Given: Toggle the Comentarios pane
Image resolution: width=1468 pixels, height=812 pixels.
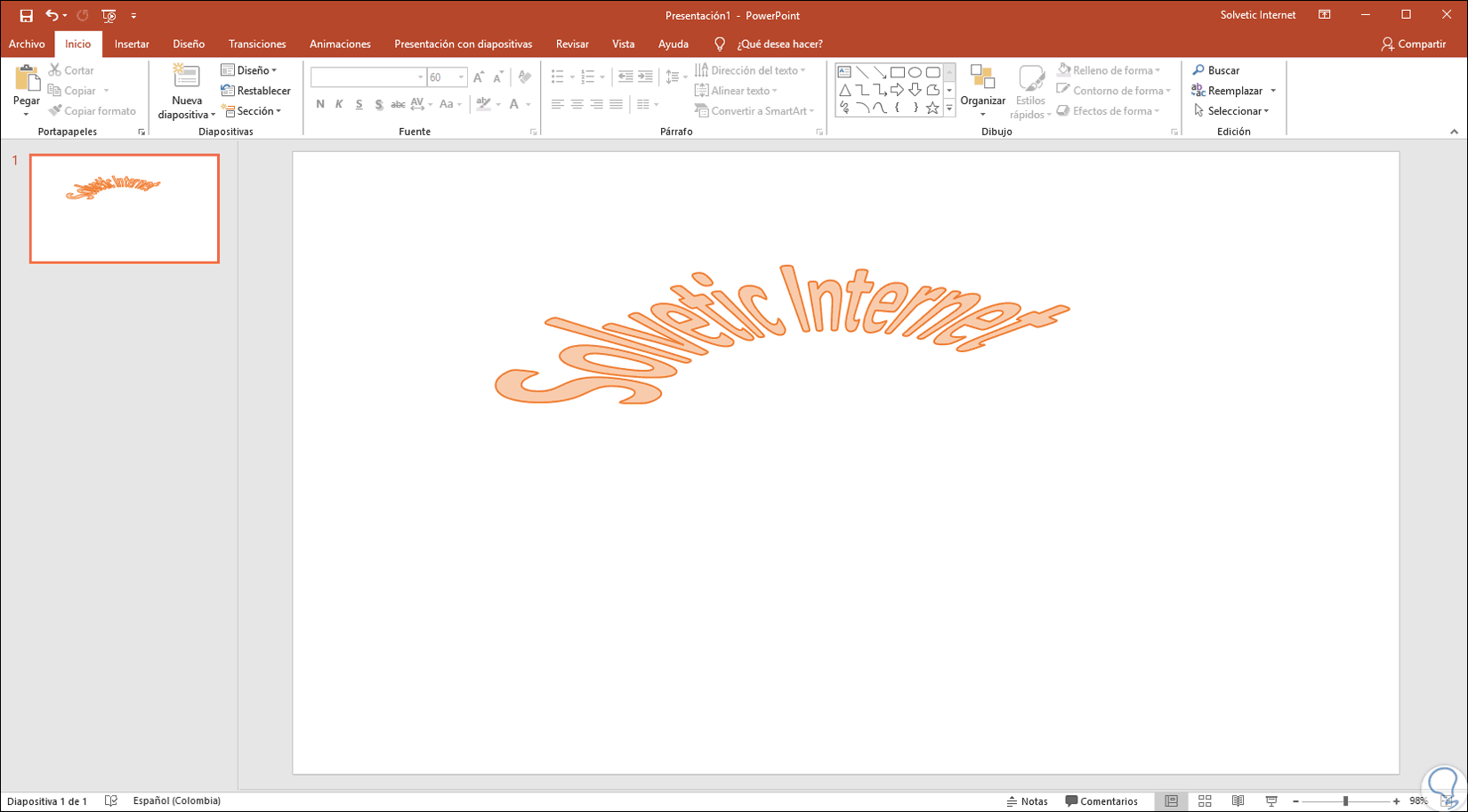Looking at the screenshot, I should (1101, 801).
